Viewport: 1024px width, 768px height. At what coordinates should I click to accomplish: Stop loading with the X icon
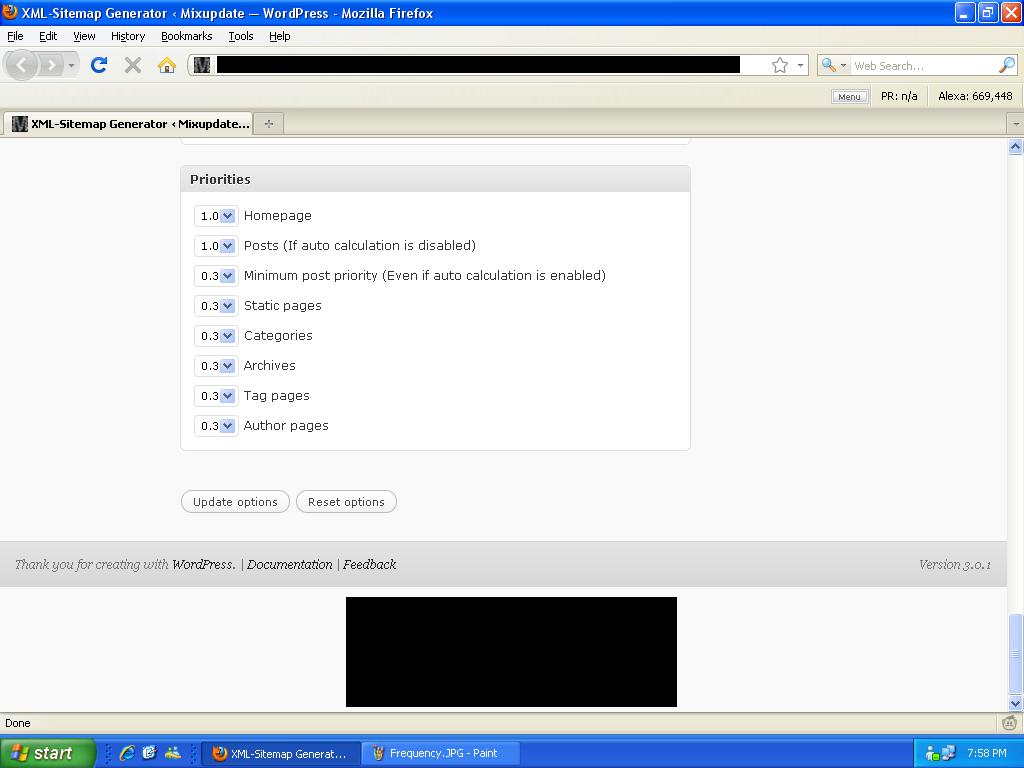[133, 65]
